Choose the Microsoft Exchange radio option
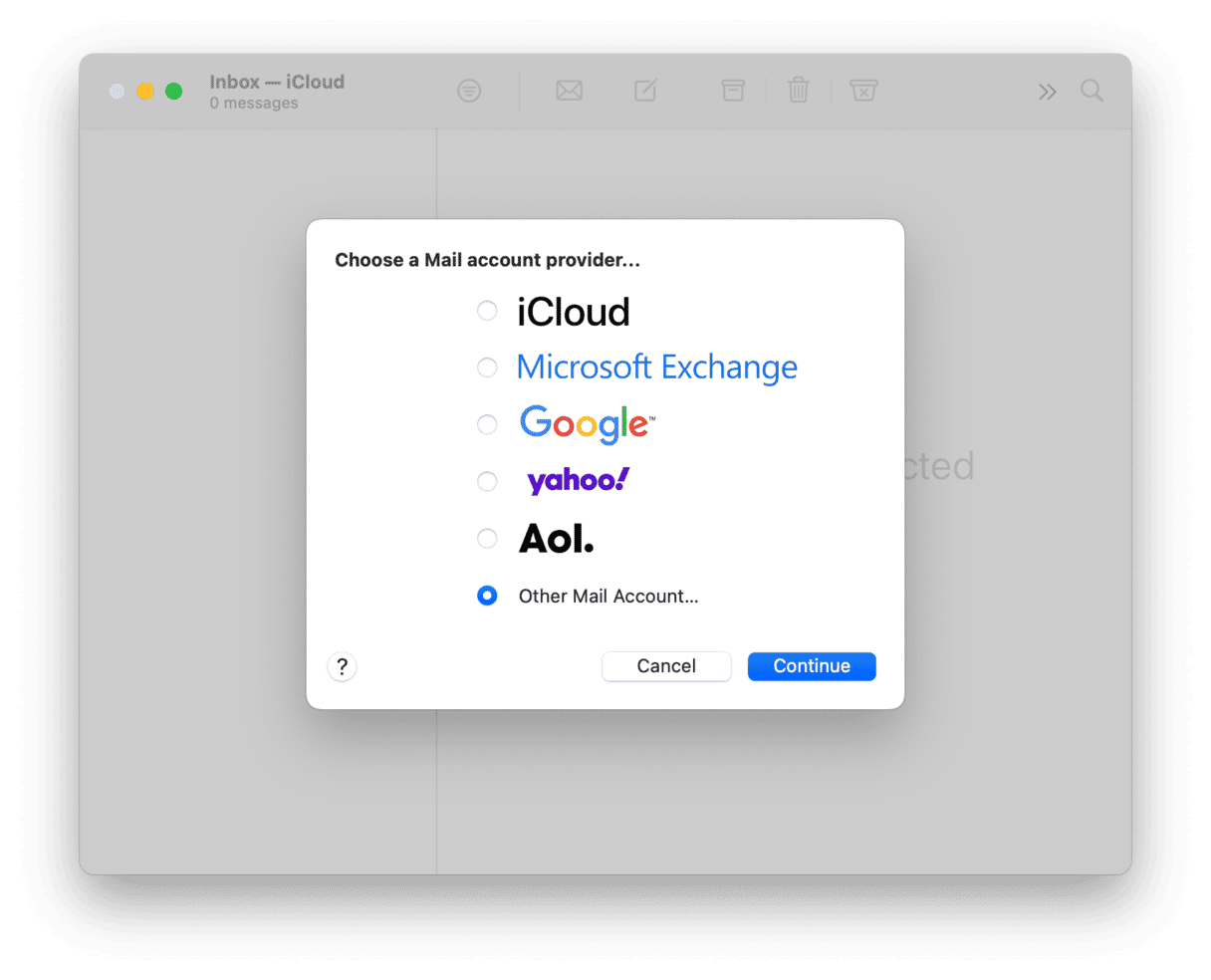Image resolution: width=1211 pixels, height=980 pixels. coord(487,368)
